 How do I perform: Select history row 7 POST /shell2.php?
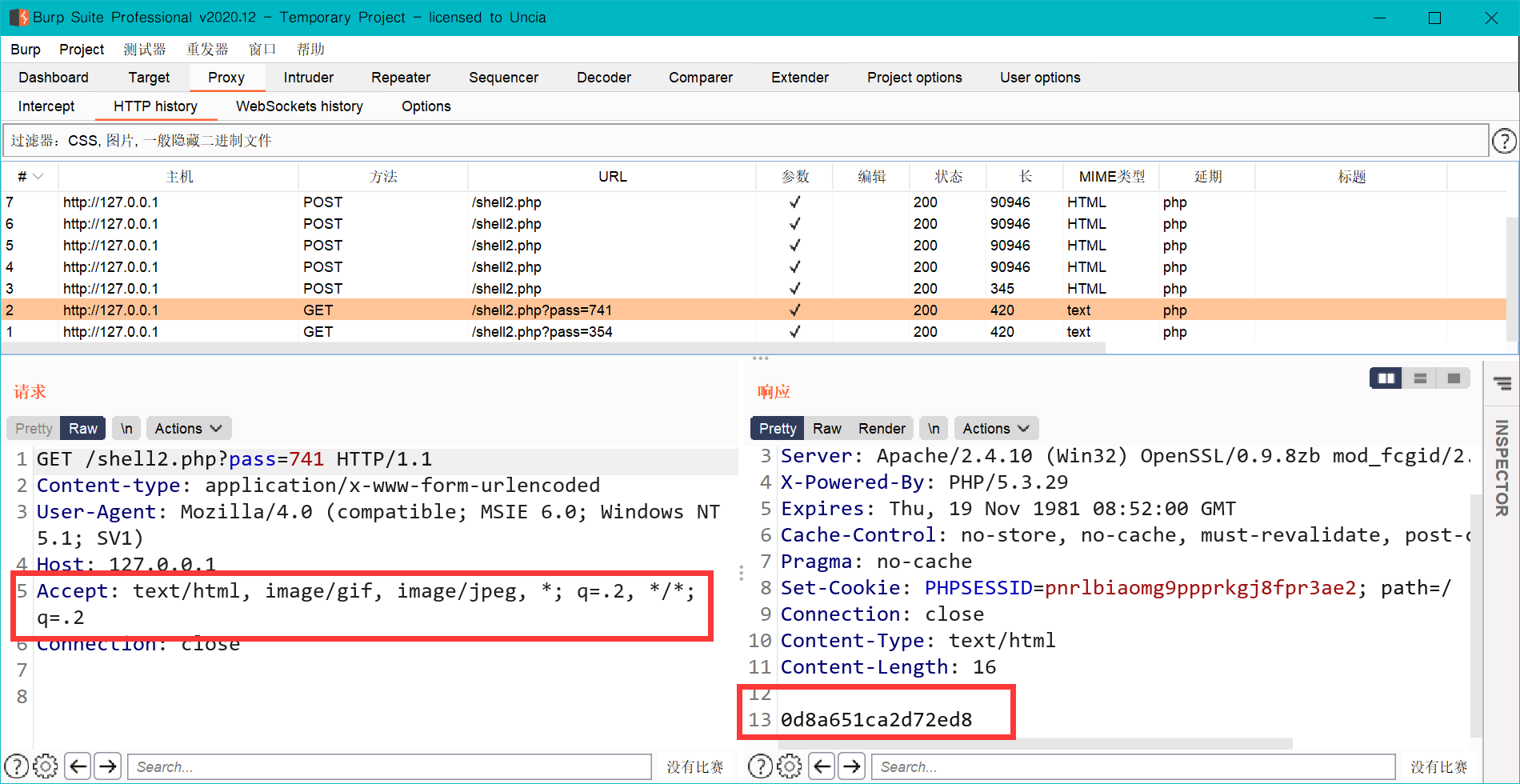coord(754,202)
